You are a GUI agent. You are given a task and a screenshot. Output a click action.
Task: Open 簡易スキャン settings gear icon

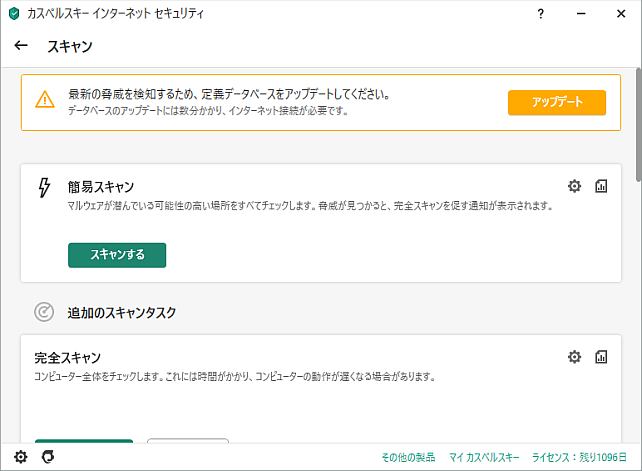[x=574, y=186]
